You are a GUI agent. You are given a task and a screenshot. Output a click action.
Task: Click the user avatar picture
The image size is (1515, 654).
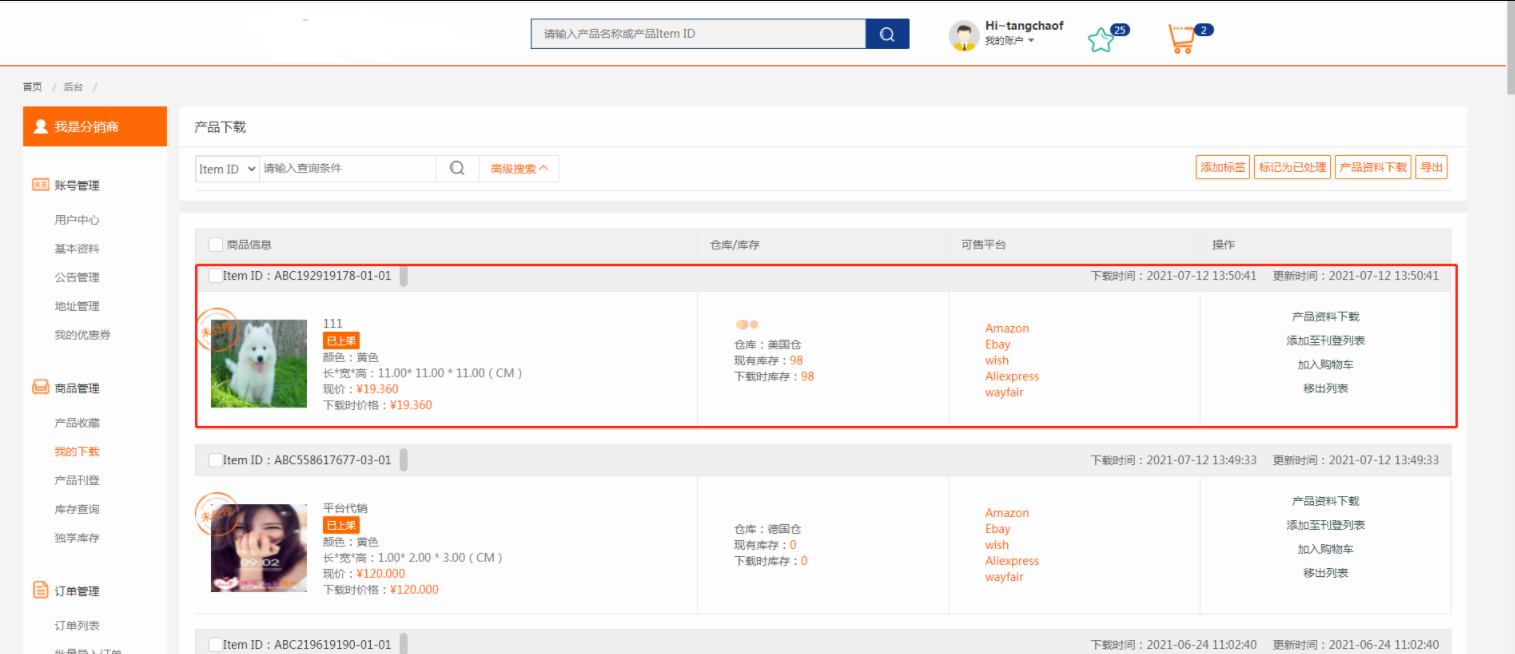tap(963, 35)
